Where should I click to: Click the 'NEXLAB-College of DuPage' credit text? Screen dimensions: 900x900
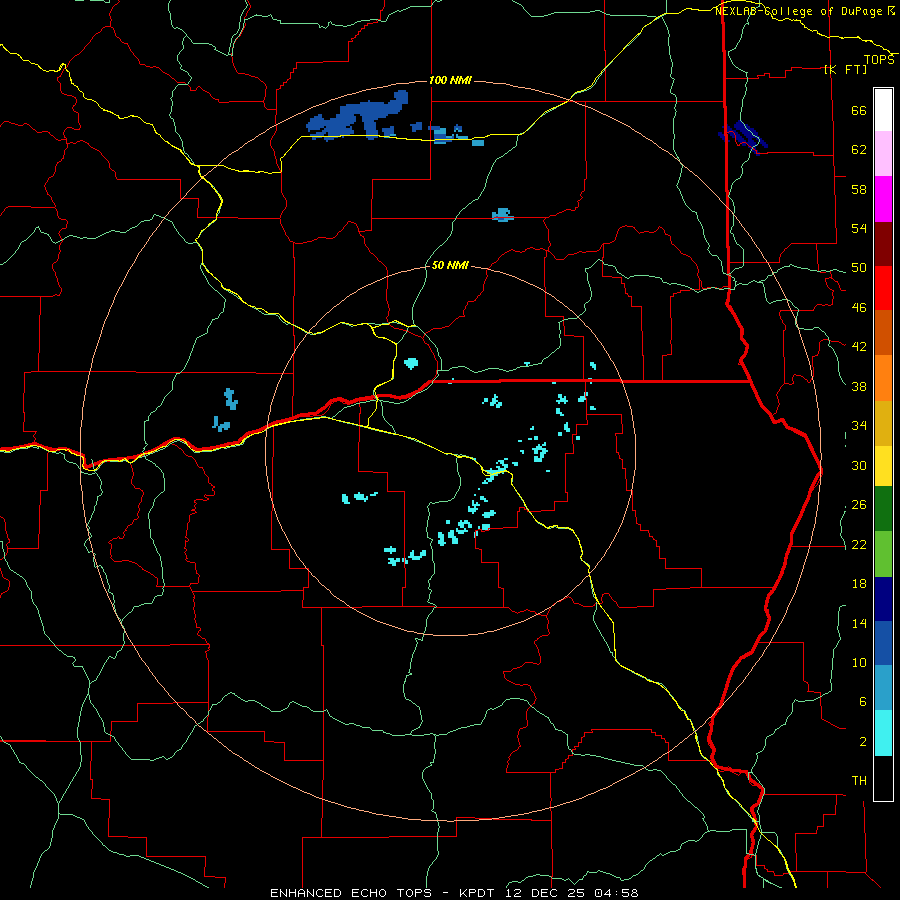pyautogui.click(x=800, y=11)
